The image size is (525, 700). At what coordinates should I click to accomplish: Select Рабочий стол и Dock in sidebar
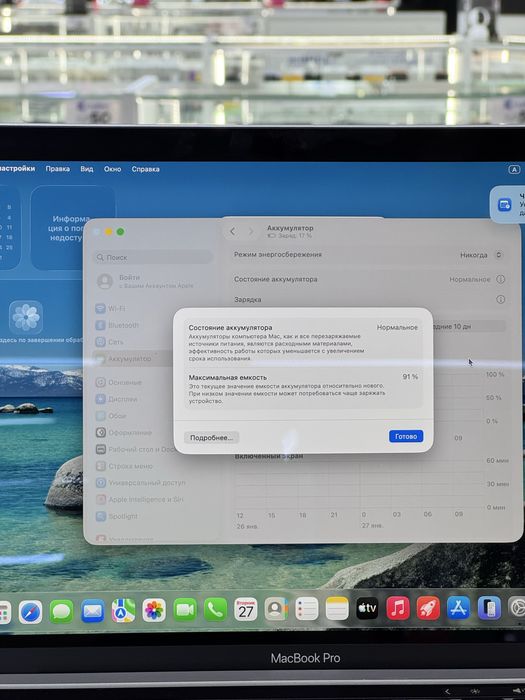point(136,449)
